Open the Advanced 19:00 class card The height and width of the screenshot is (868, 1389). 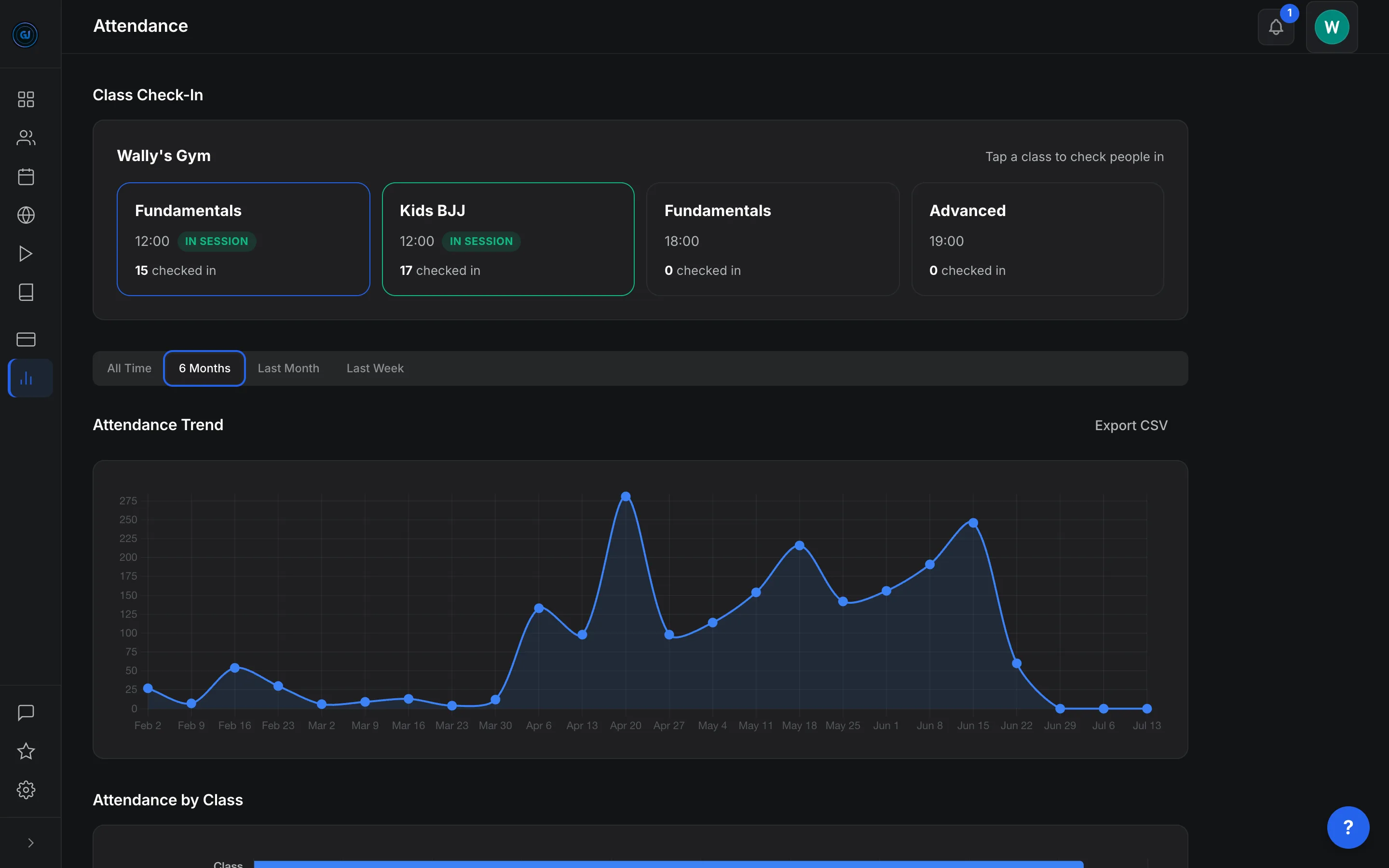tap(1037, 239)
